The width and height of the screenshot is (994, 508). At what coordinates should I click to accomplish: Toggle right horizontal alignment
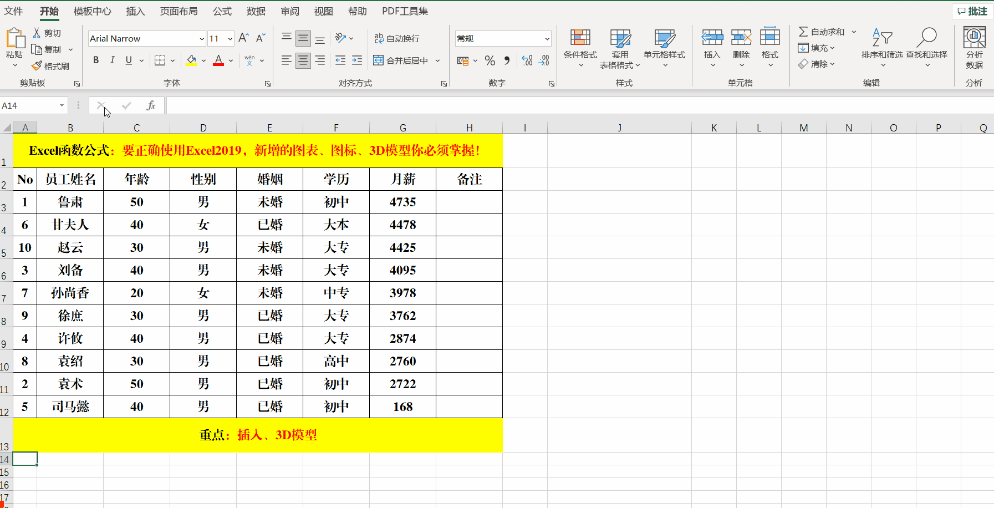click(320, 60)
